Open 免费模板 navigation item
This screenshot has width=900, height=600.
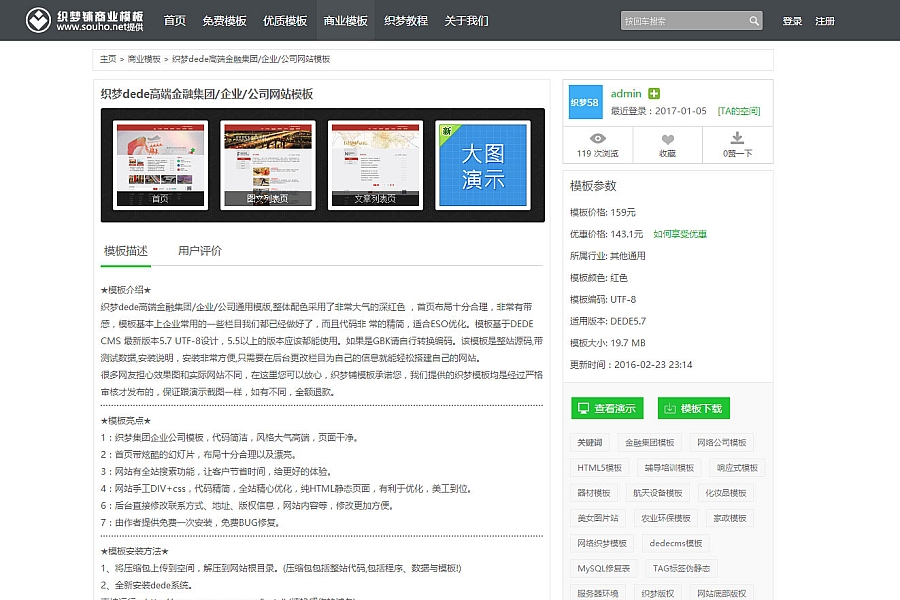tap(224, 21)
